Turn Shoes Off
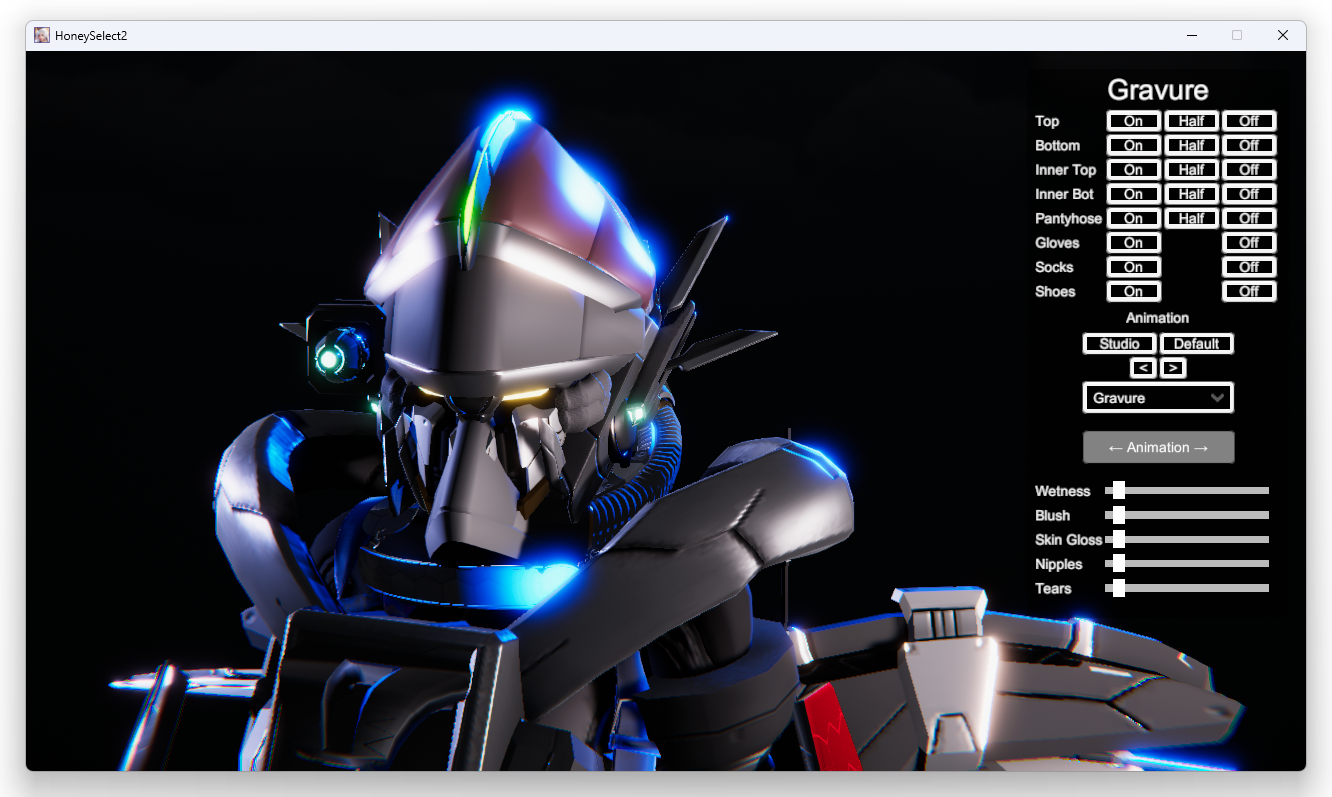1332x797 pixels. 1249,292
